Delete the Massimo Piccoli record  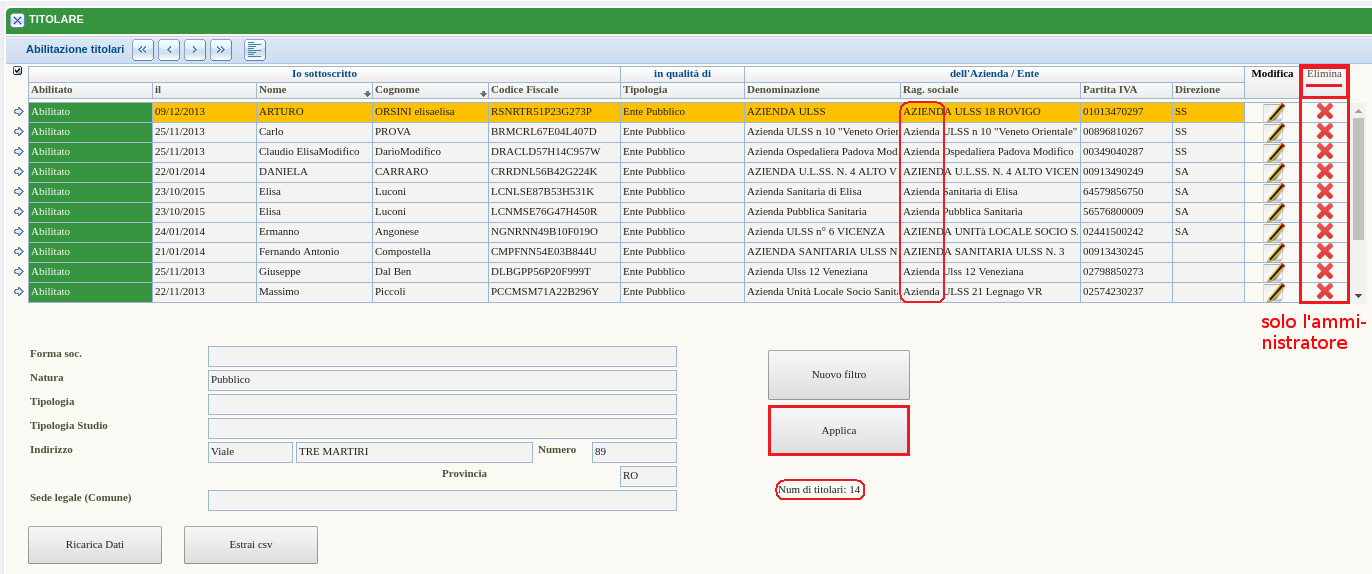click(x=1325, y=292)
